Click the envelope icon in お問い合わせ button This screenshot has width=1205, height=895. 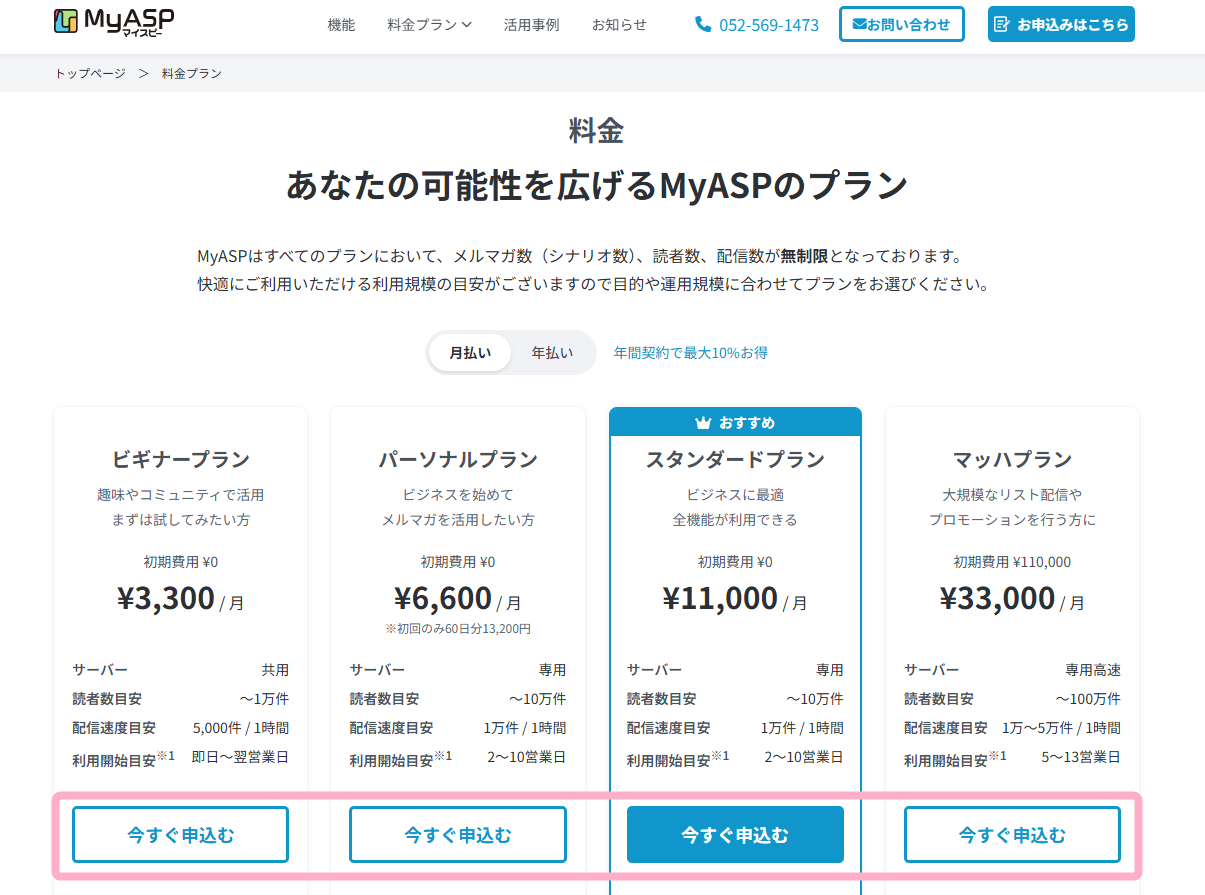tap(857, 25)
